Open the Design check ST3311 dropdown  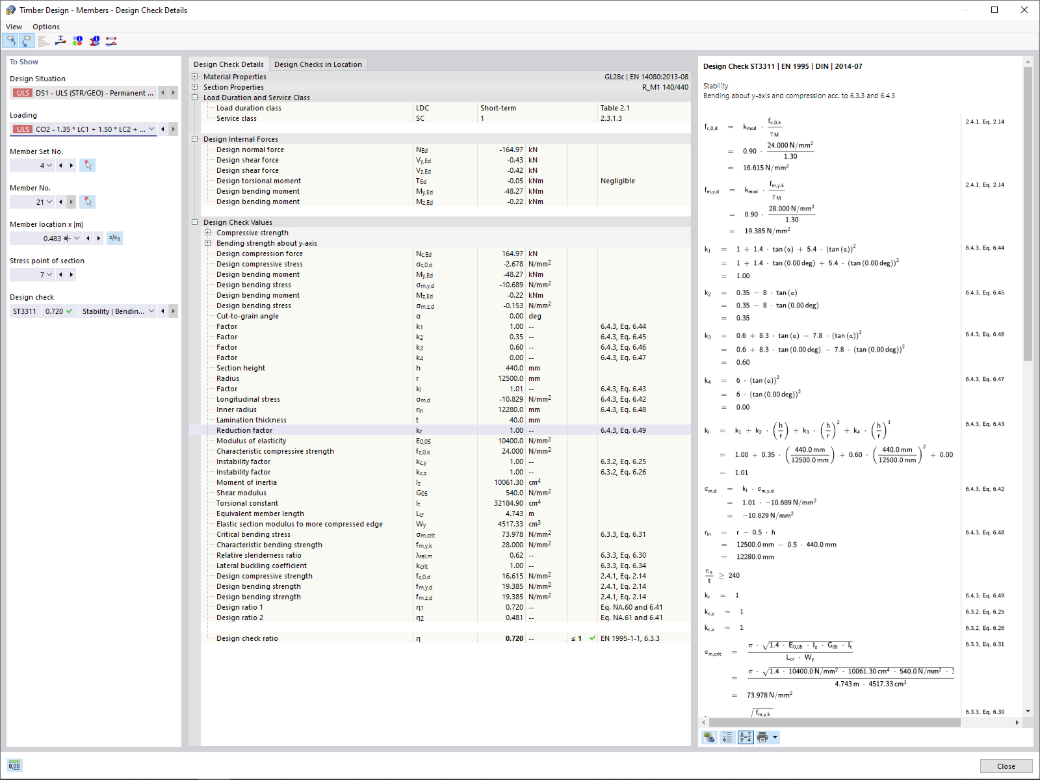(151, 311)
